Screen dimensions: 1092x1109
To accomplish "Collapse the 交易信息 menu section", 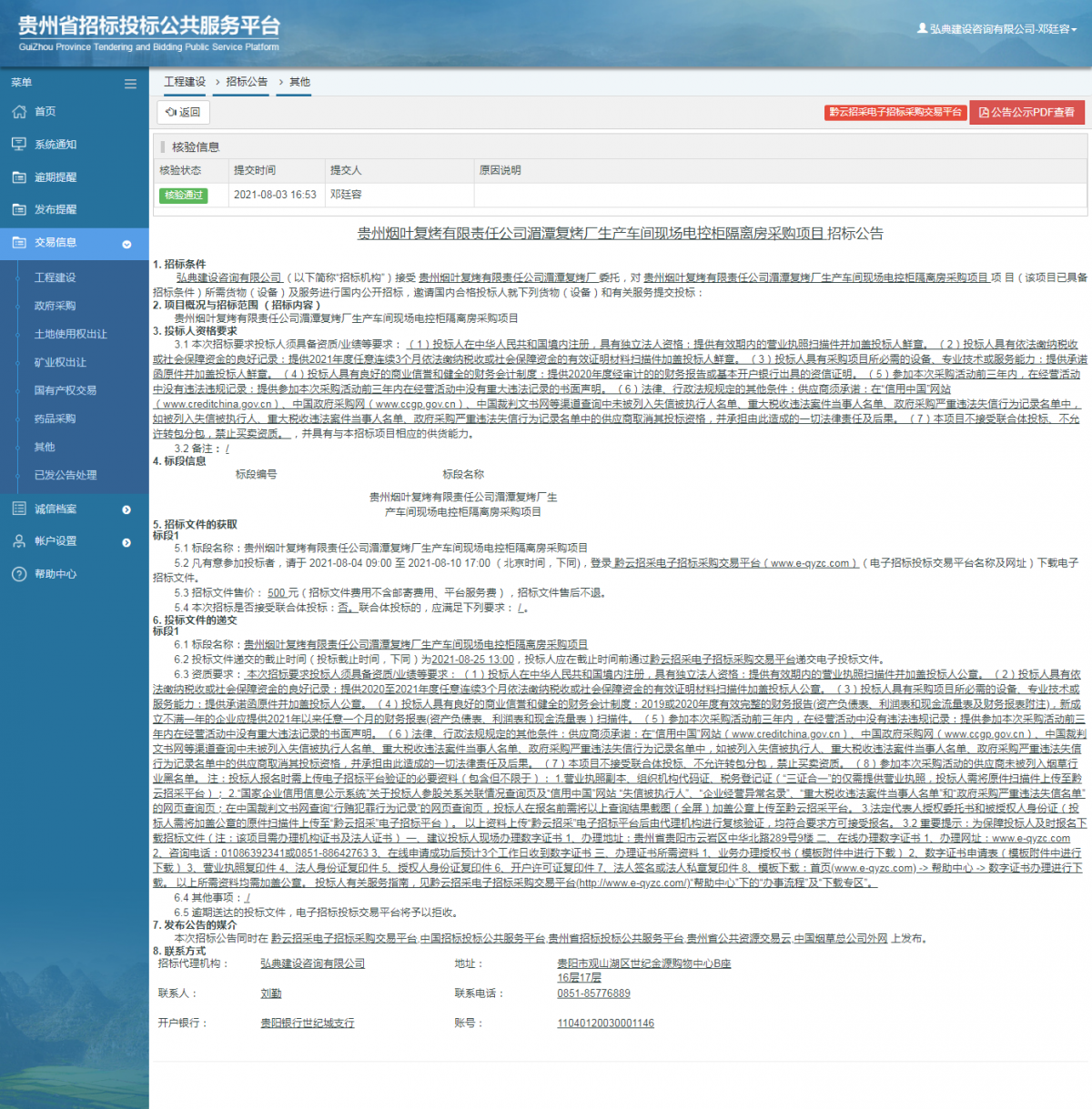I will point(126,244).
